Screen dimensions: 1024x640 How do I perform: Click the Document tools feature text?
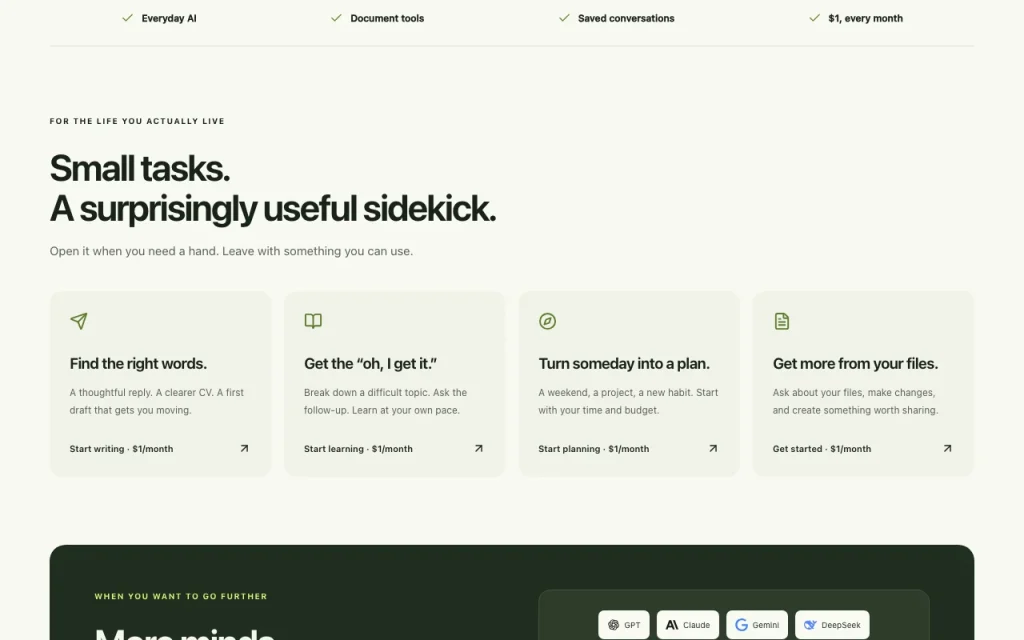pyautogui.click(x=387, y=18)
